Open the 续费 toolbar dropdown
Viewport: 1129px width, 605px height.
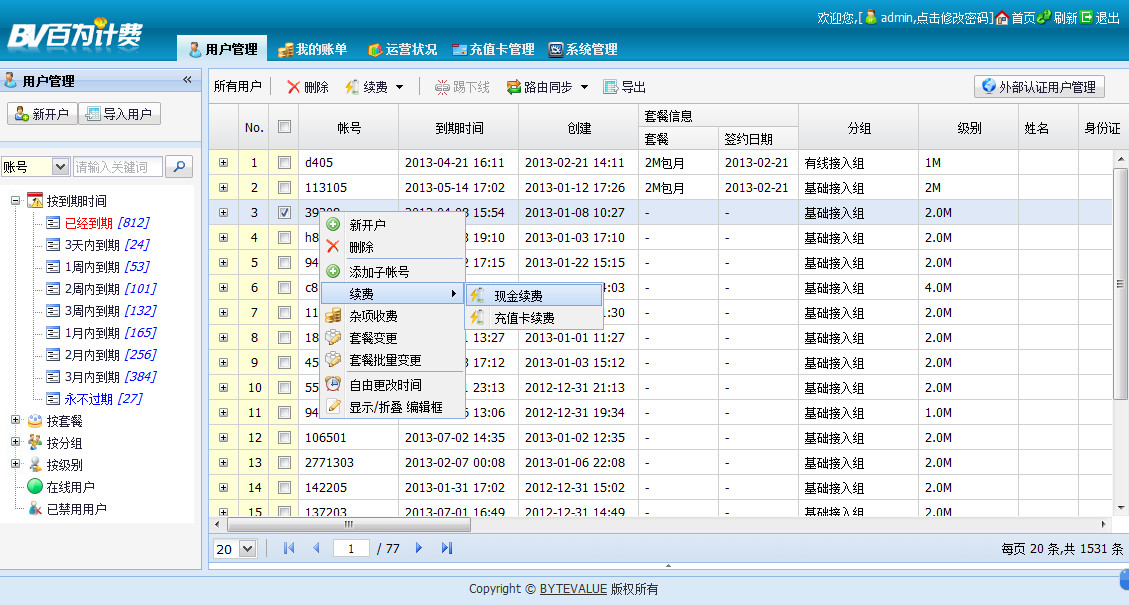pos(399,87)
